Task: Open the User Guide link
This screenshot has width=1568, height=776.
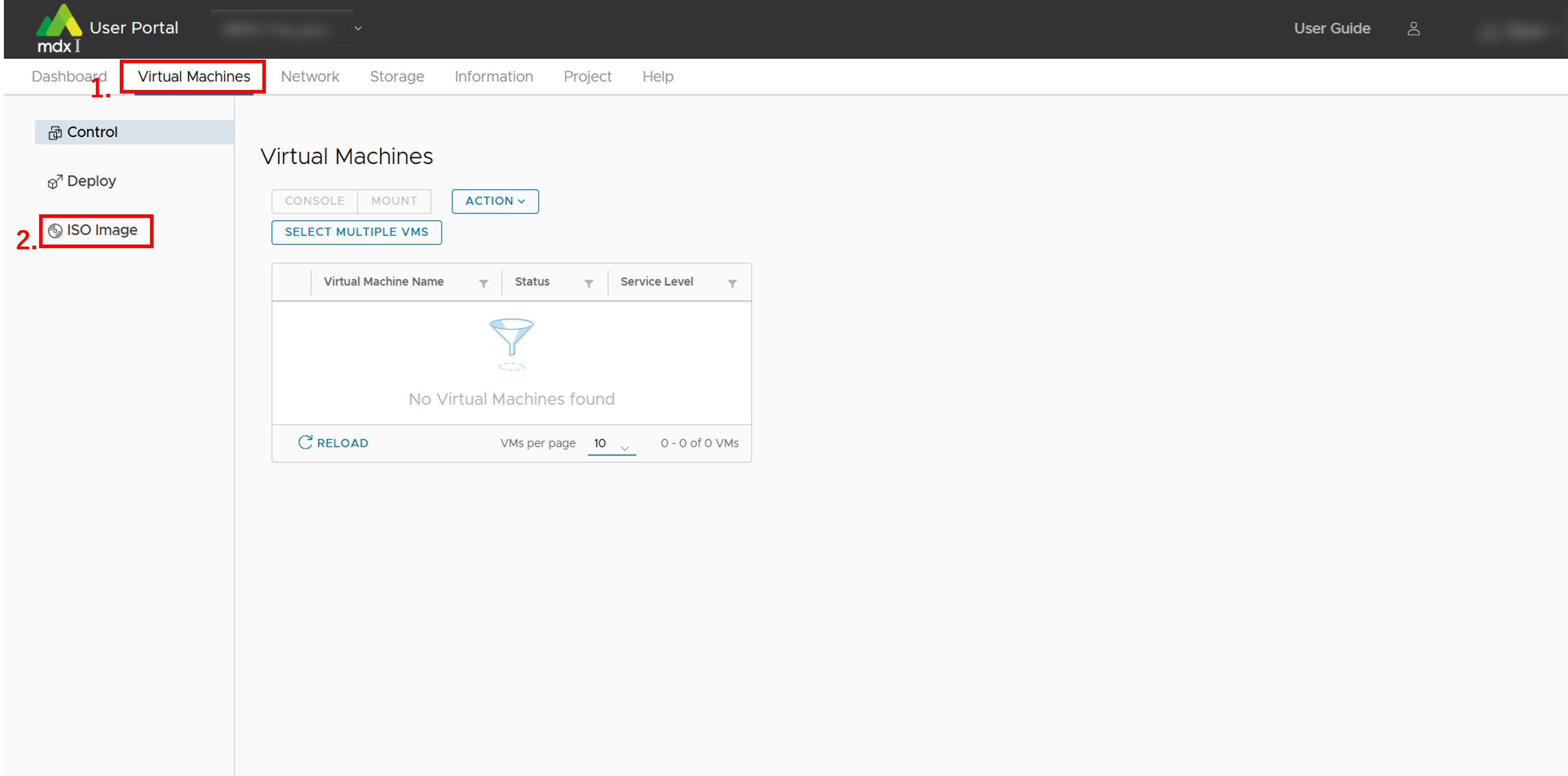Action: coord(1332,28)
